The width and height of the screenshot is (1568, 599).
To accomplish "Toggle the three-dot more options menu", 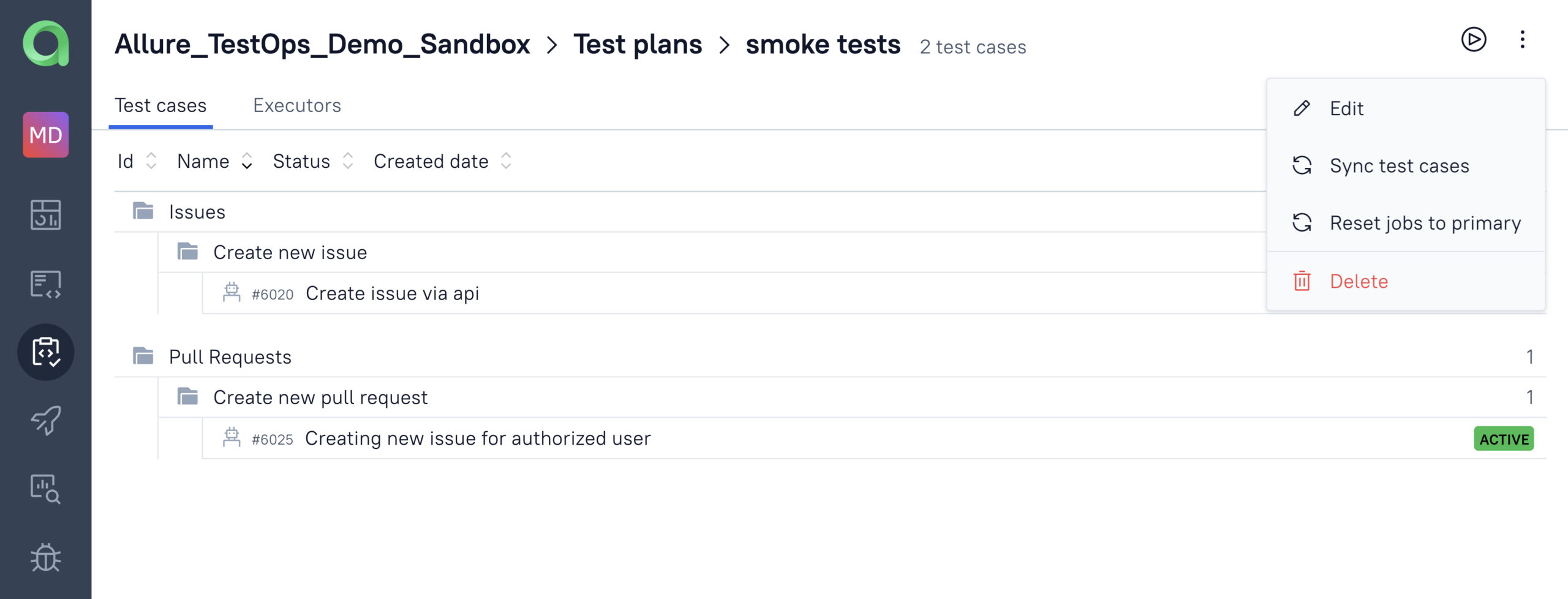I will [1522, 40].
